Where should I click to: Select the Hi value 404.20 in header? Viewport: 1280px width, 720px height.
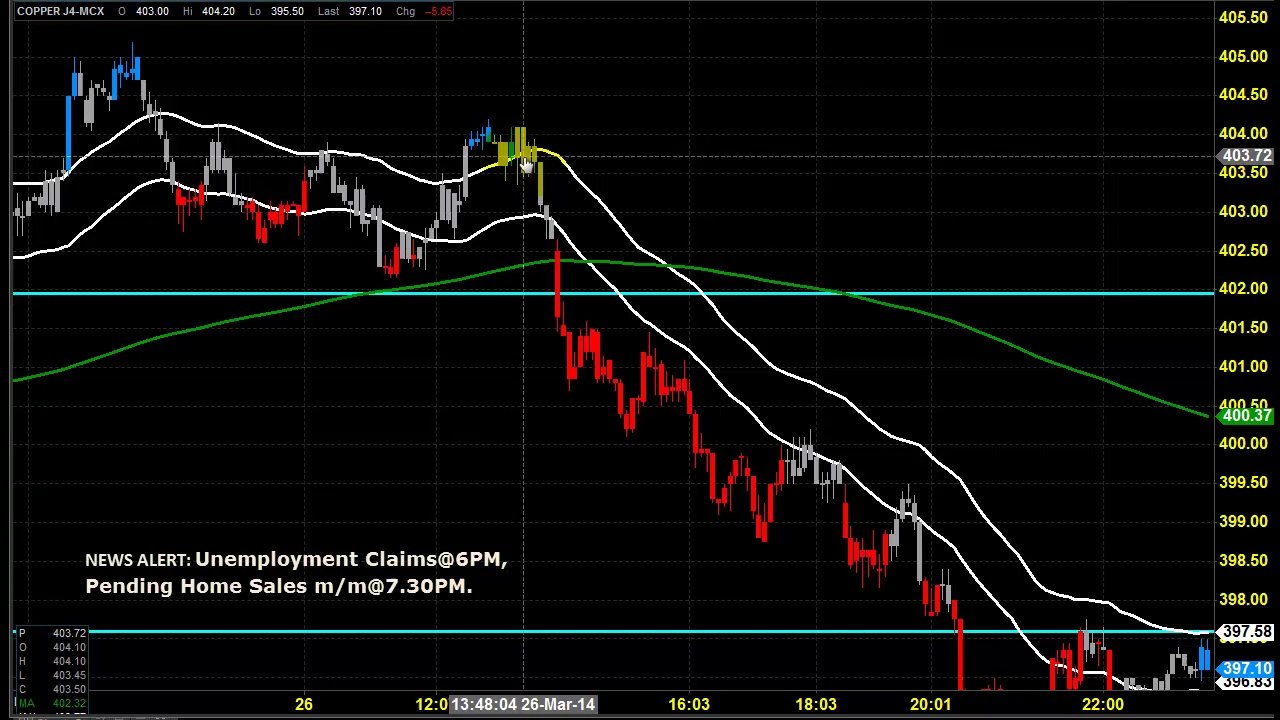point(218,11)
